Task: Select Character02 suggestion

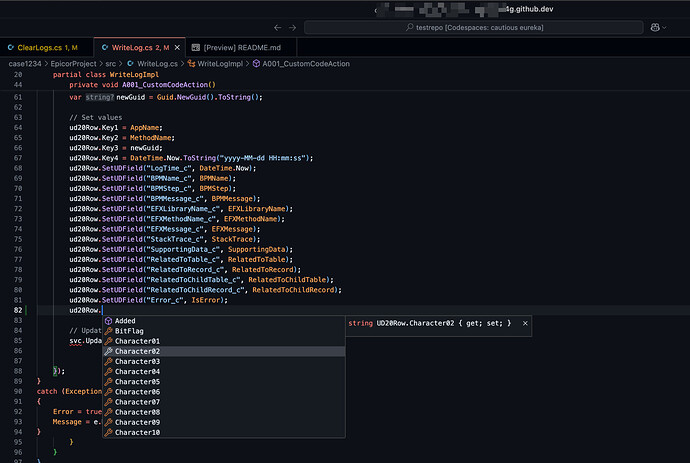Action: 224,351
